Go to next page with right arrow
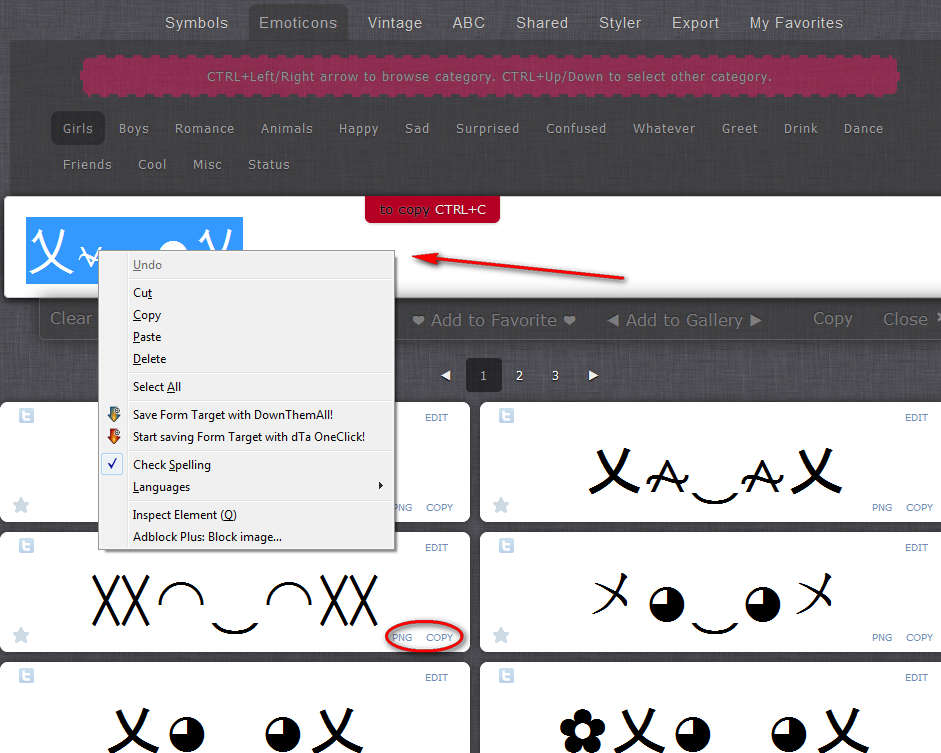This screenshot has width=941, height=753. click(593, 375)
